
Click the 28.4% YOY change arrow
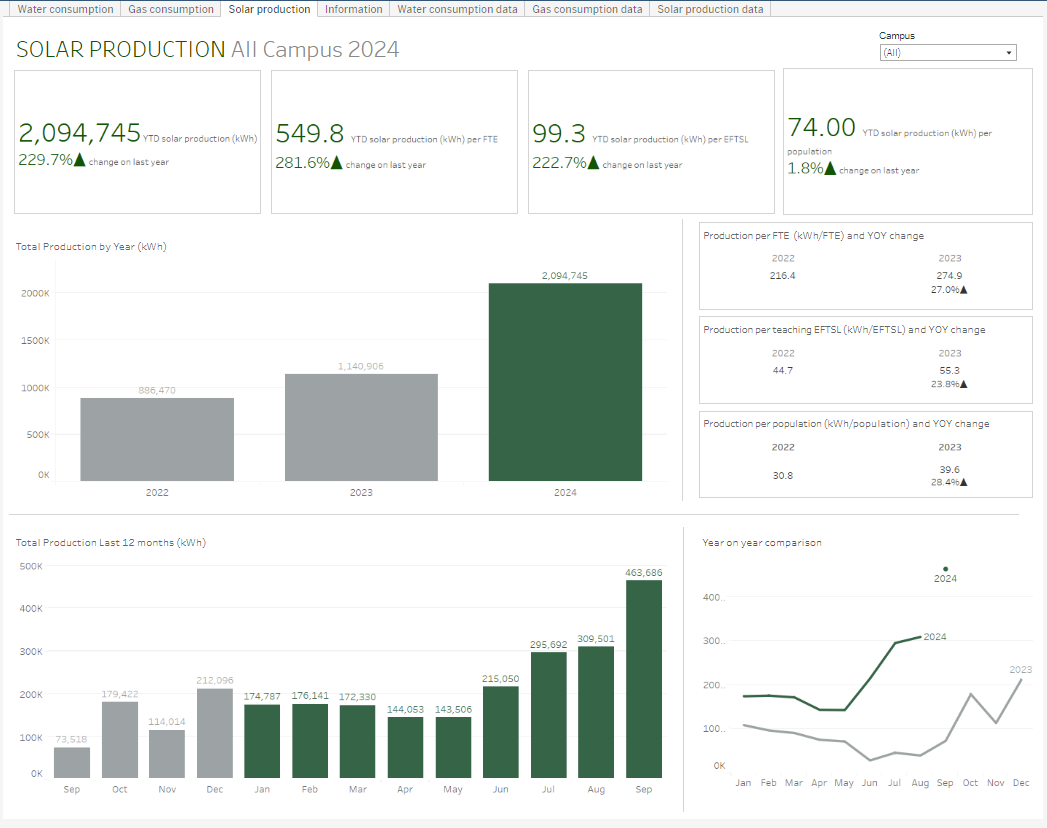click(964, 482)
